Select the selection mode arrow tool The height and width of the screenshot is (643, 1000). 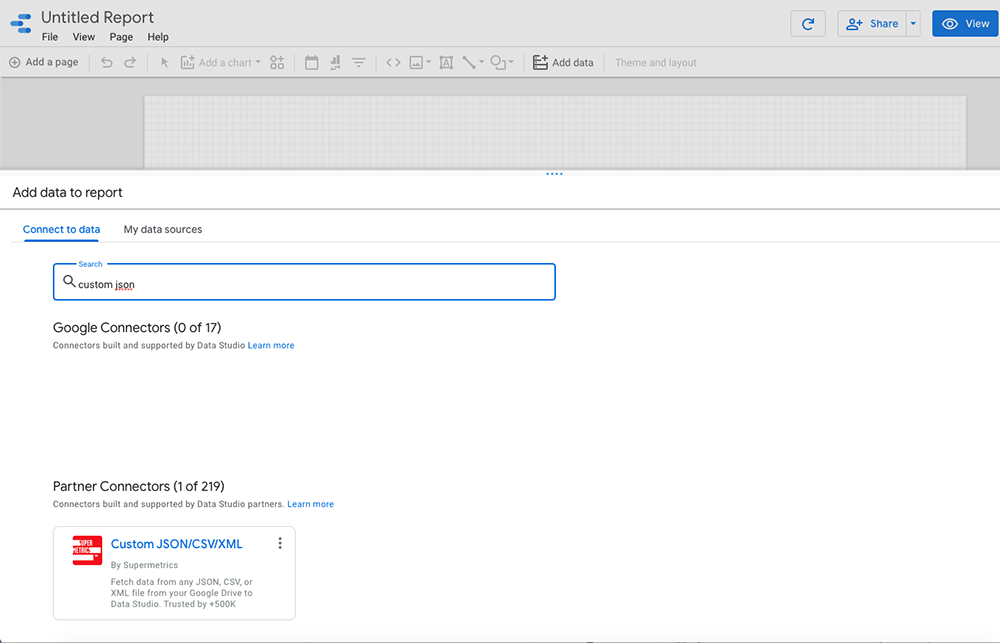pos(165,63)
